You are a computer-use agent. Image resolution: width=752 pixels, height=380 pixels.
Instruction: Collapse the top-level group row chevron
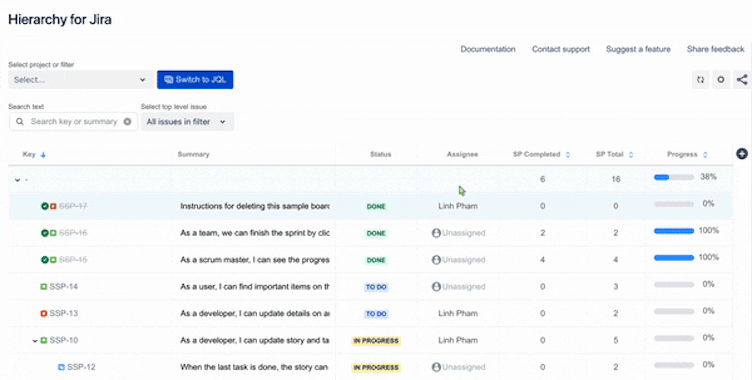click(17, 180)
